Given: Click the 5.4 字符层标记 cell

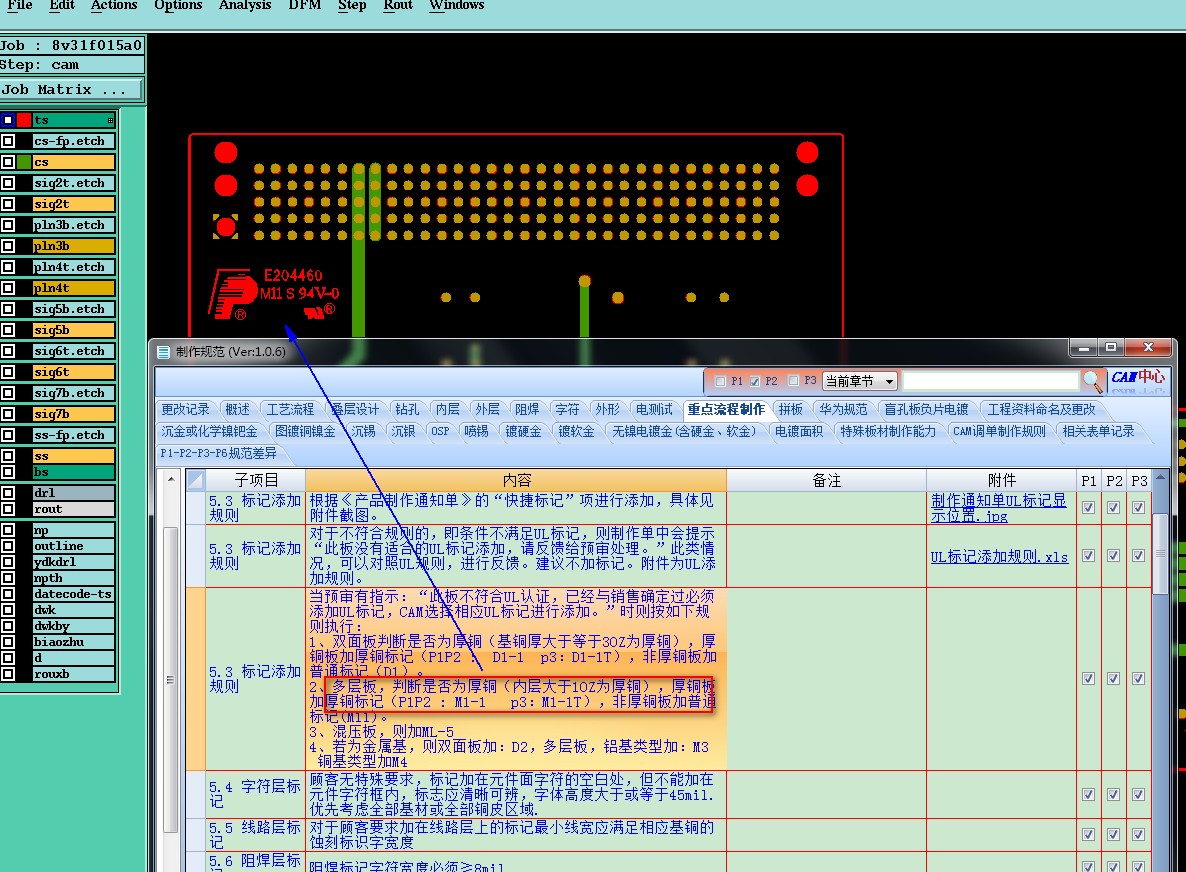Looking at the screenshot, I should coord(255,794).
